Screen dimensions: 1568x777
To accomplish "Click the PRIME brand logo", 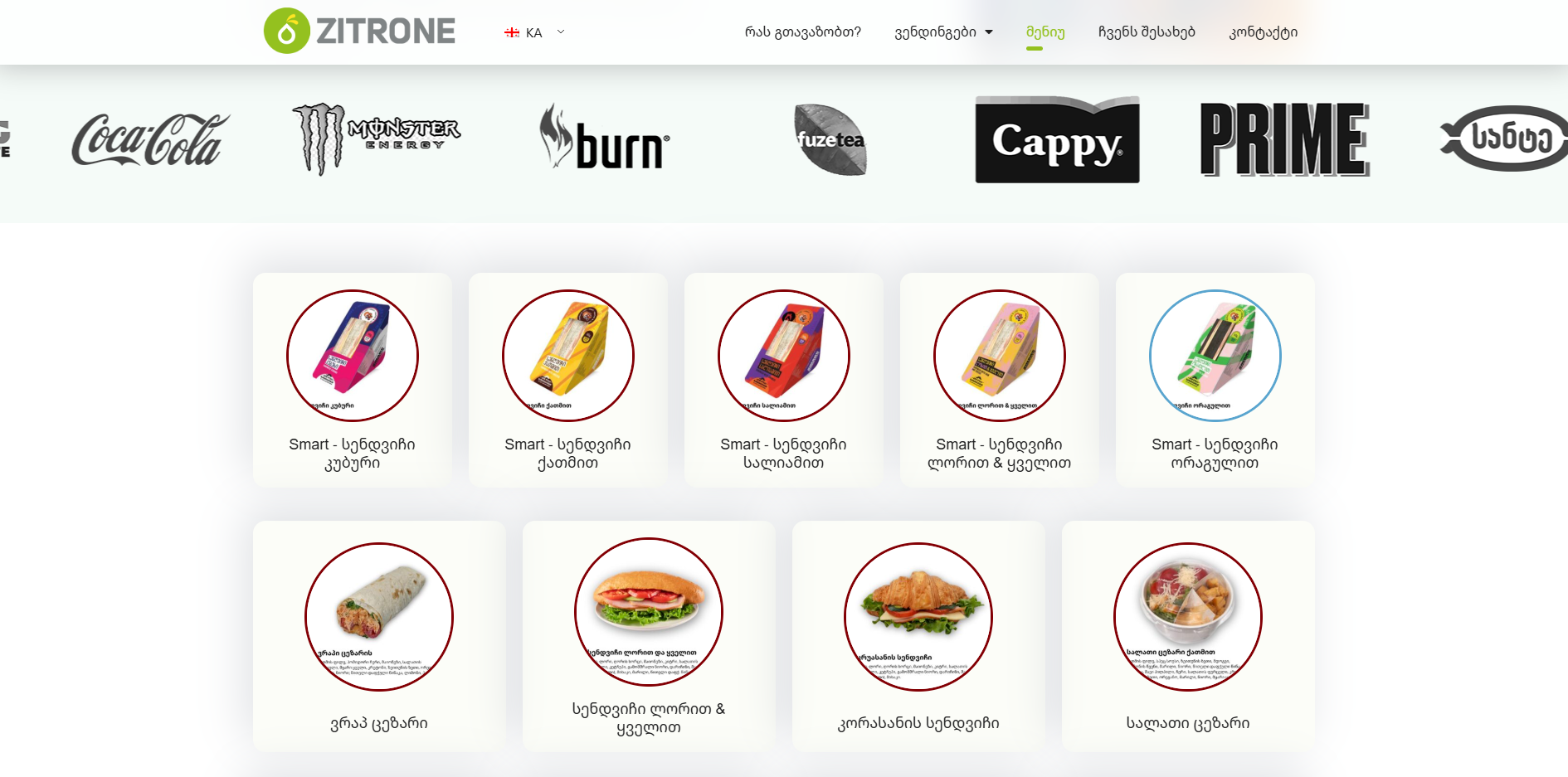I will pos(1284,139).
